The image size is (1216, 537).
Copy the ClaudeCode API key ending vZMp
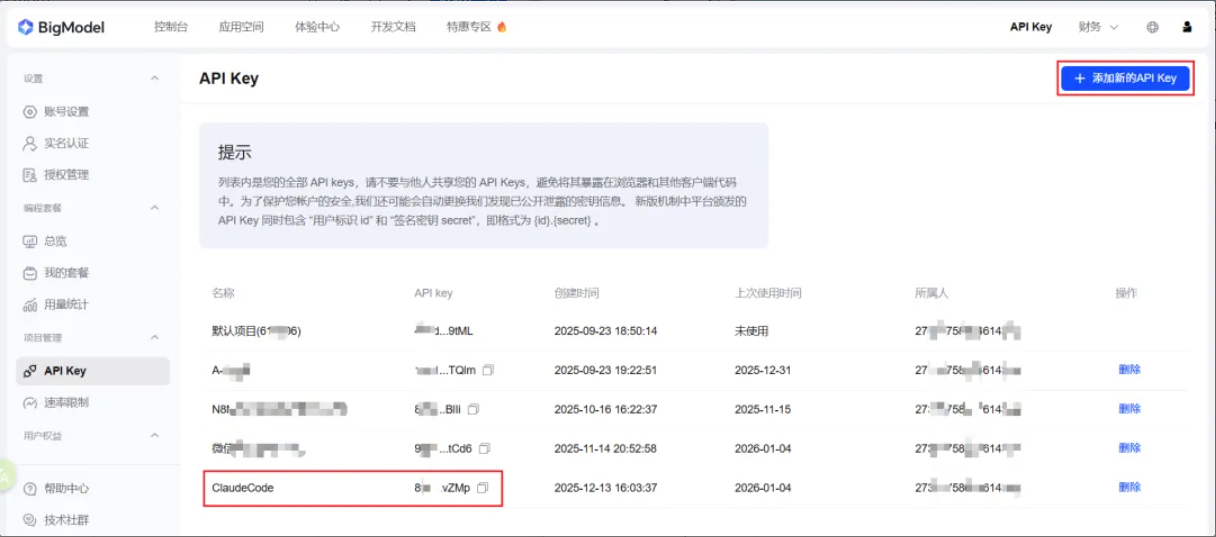click(482, 488)
